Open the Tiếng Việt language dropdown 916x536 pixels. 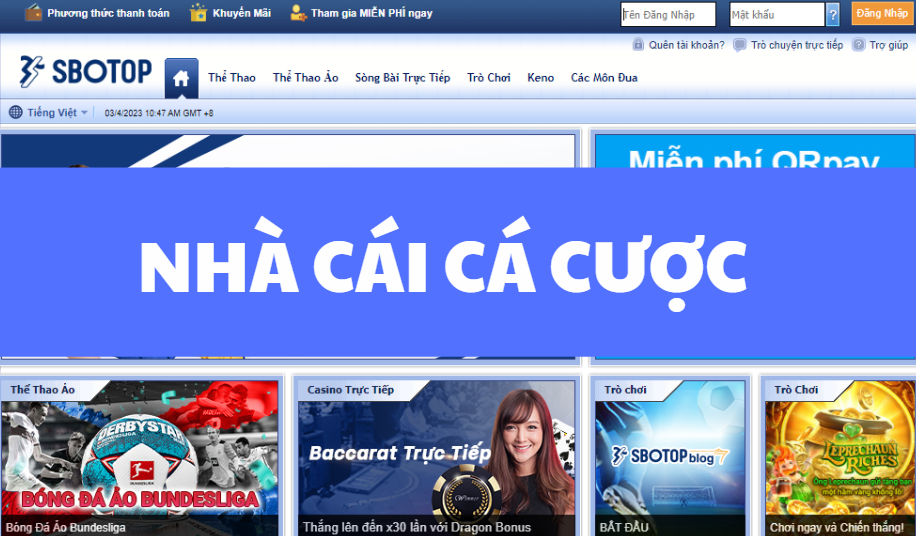(57, 113)
